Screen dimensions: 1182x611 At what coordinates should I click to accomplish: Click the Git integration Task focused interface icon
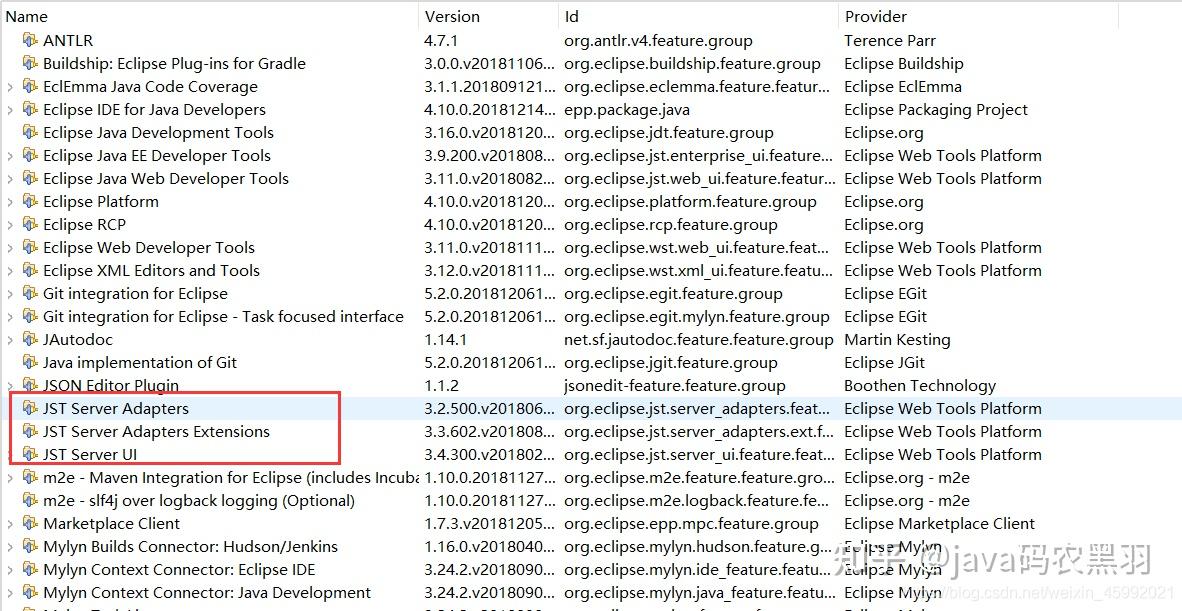point(30,316)
